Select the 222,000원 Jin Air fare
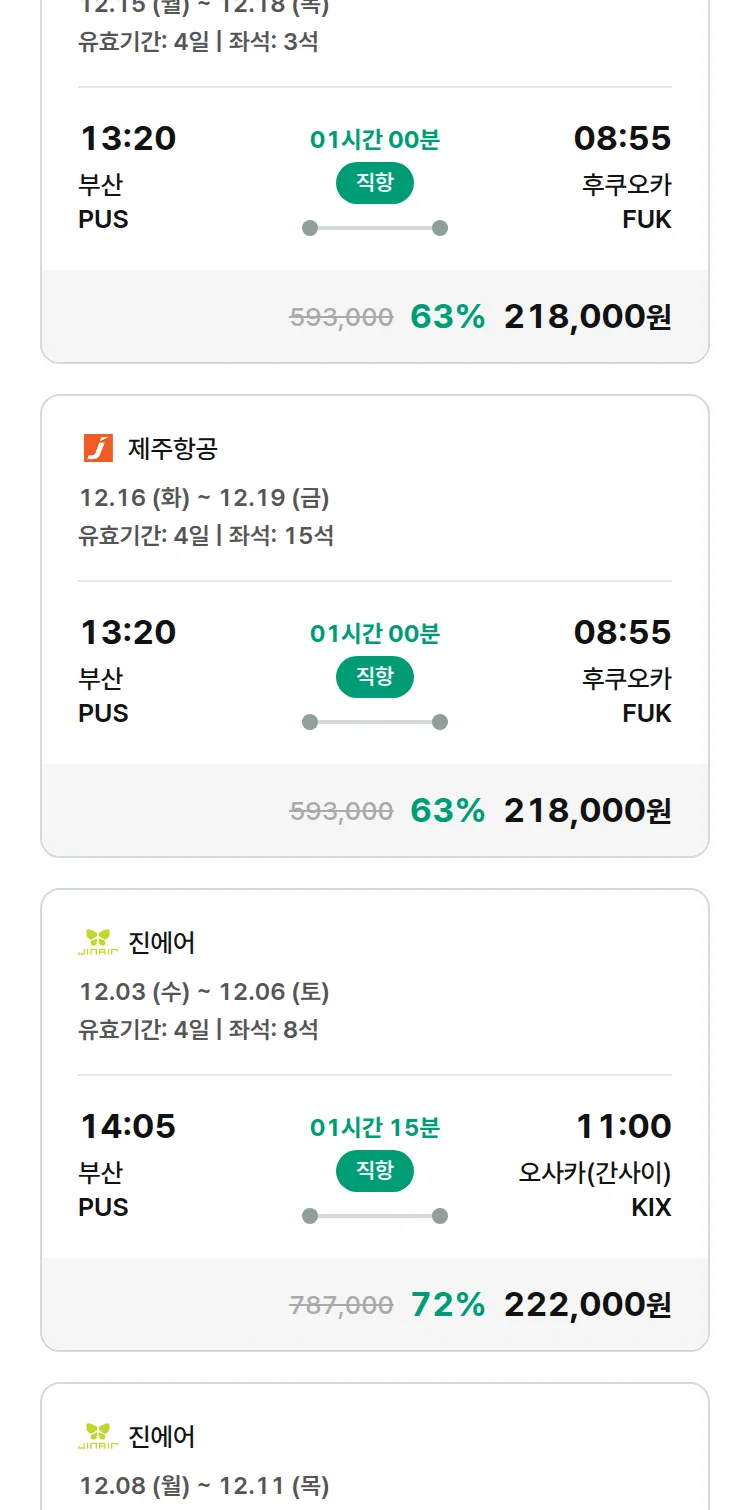Image resolution: width=750 pixels, height=1510 pixels. click(x=587, y=1304)
